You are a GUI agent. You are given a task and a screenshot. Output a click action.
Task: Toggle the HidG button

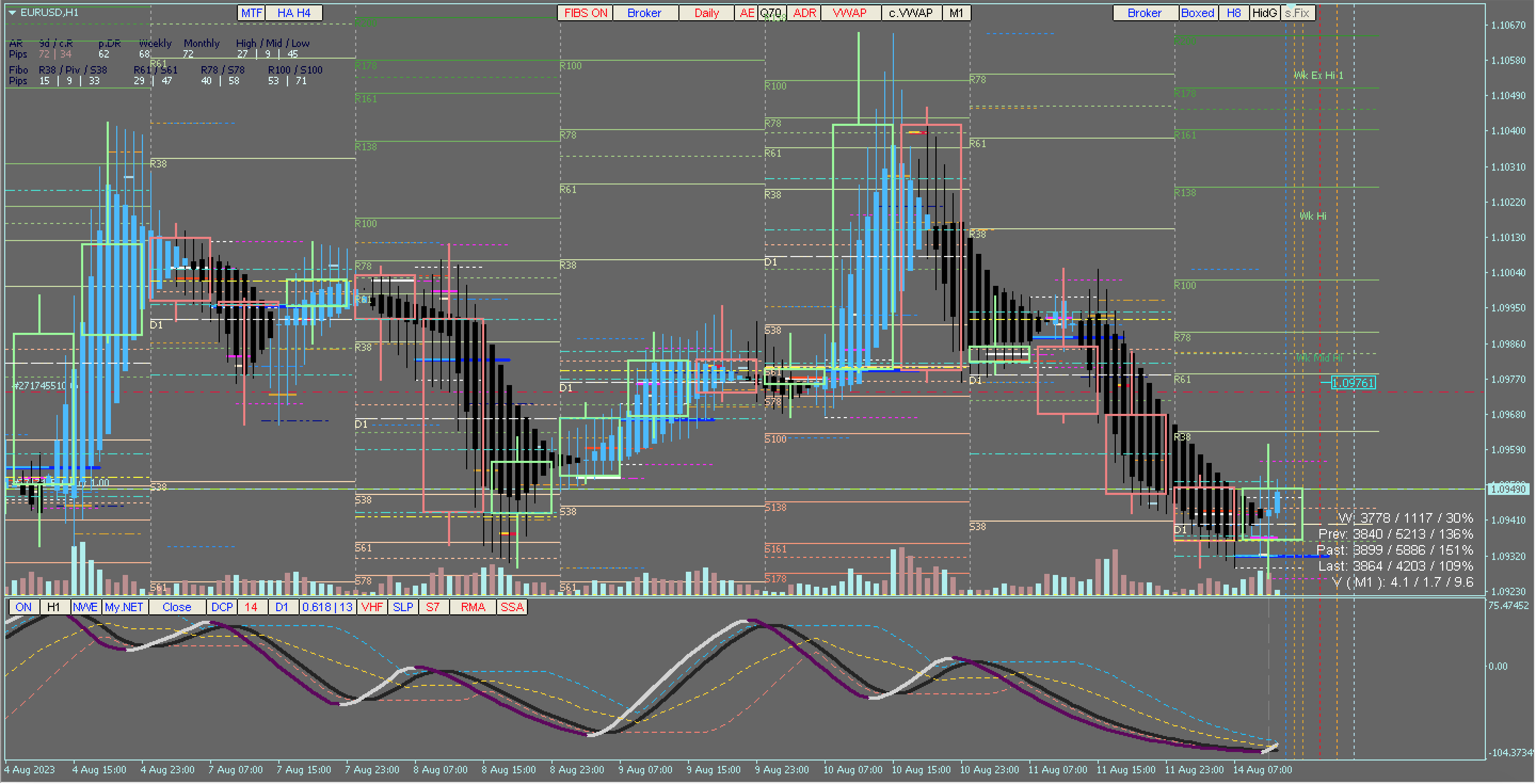tap(1265, 13)
